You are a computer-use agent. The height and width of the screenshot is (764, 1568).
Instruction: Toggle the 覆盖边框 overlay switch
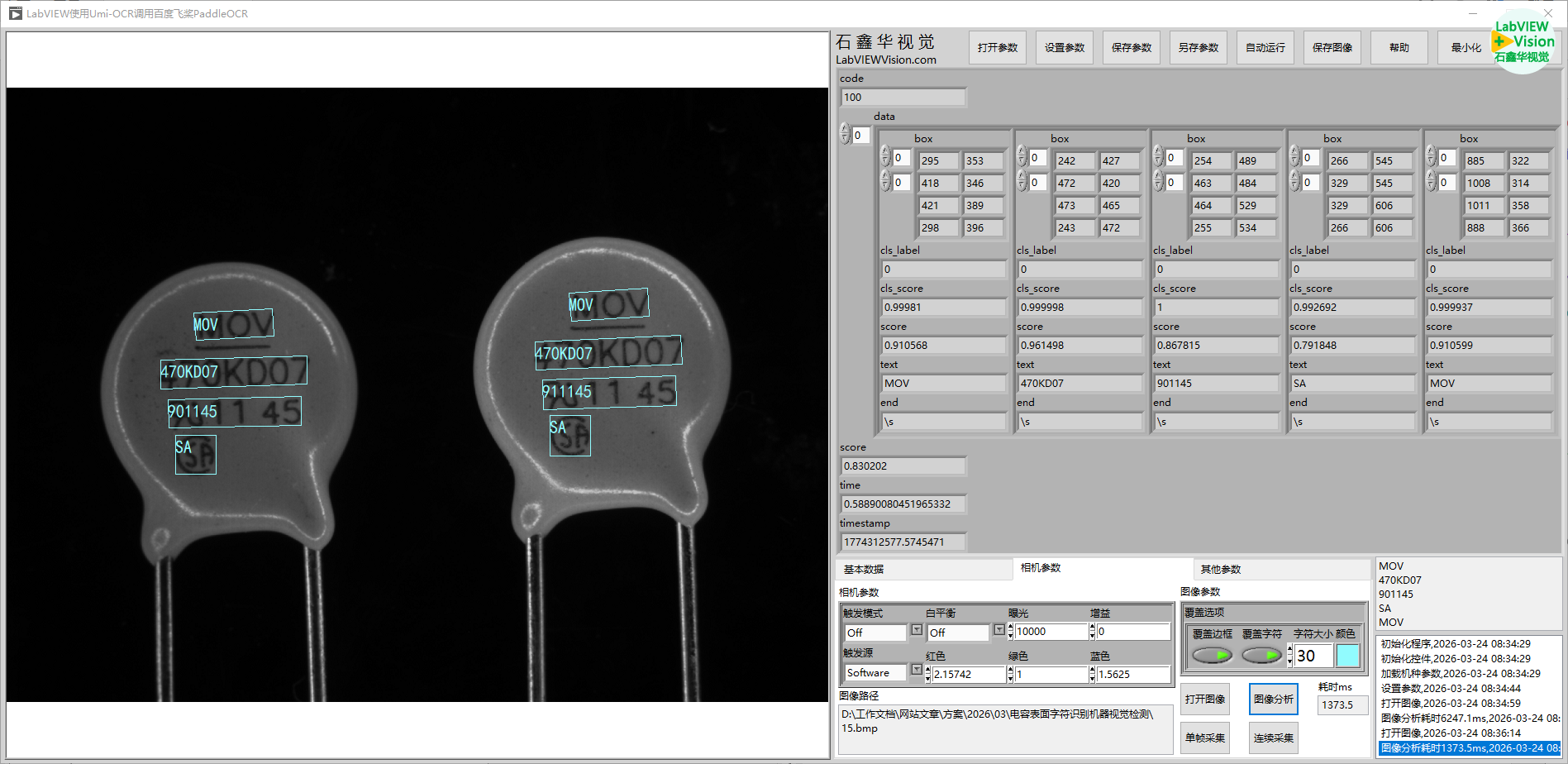coord(1212,656)
